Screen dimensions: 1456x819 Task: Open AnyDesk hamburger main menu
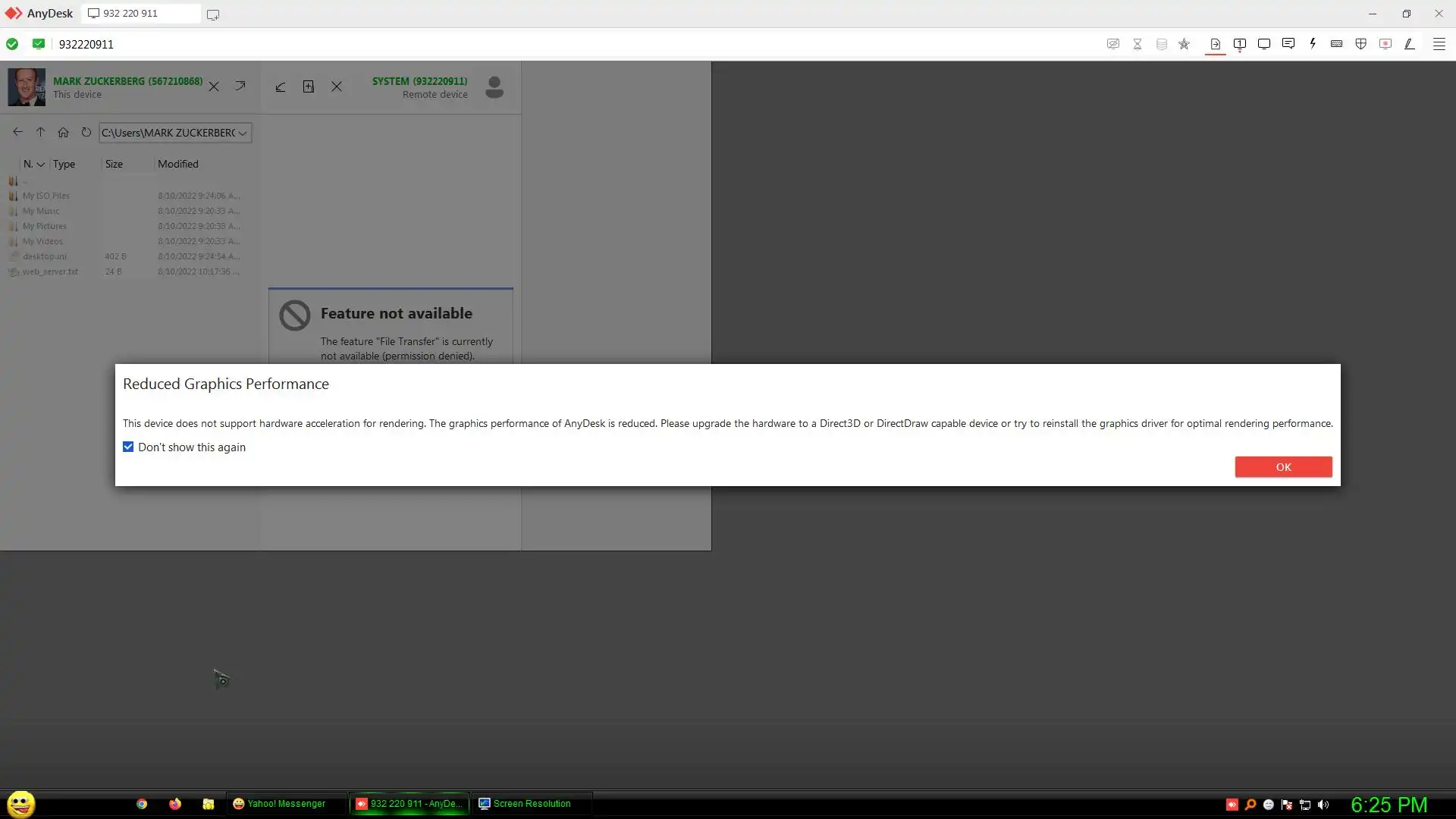pyautogui.click(x=1439, y=44)
